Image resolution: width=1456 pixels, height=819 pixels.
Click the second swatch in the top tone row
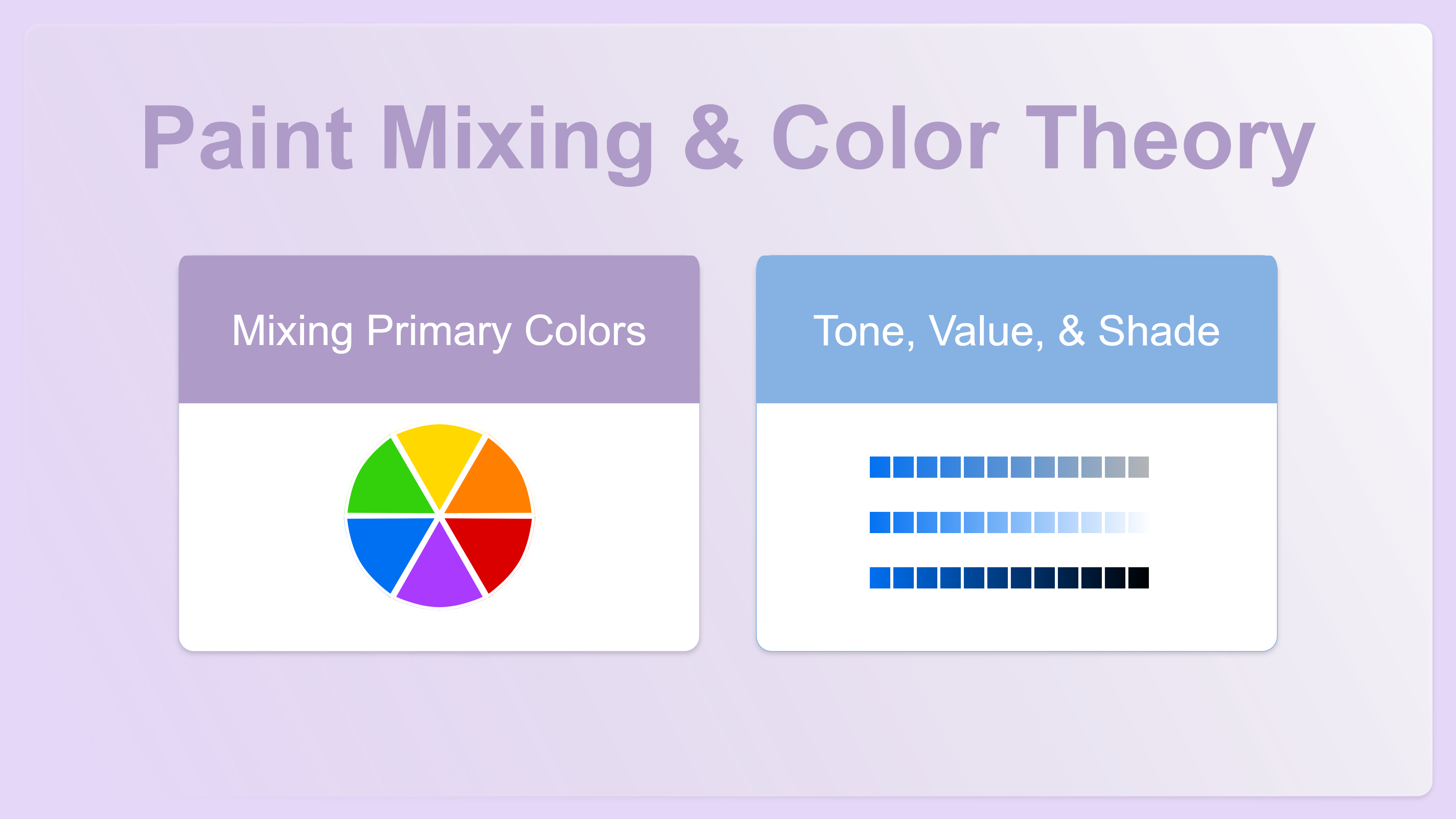903,467
